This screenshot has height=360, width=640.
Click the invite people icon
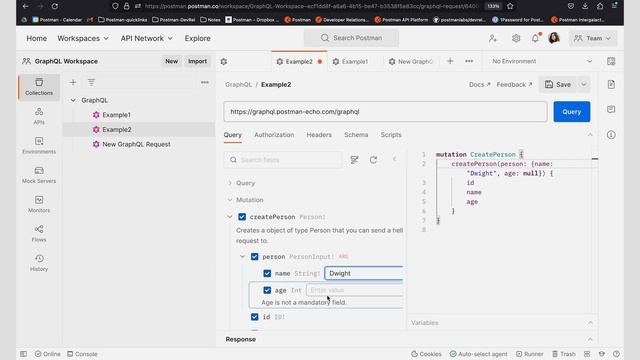(x=493, y=38)
